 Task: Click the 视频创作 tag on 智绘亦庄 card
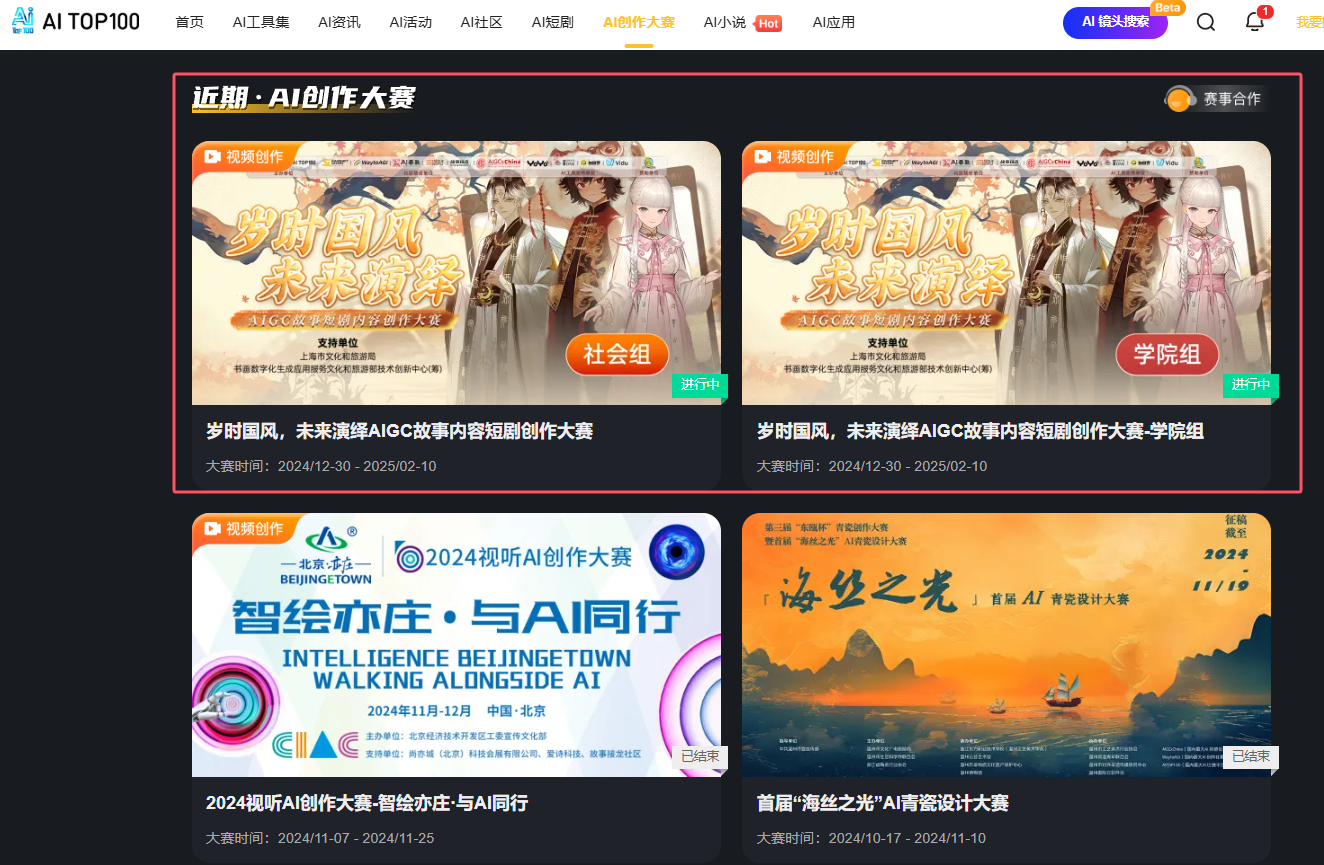click(x=244, y=528)
